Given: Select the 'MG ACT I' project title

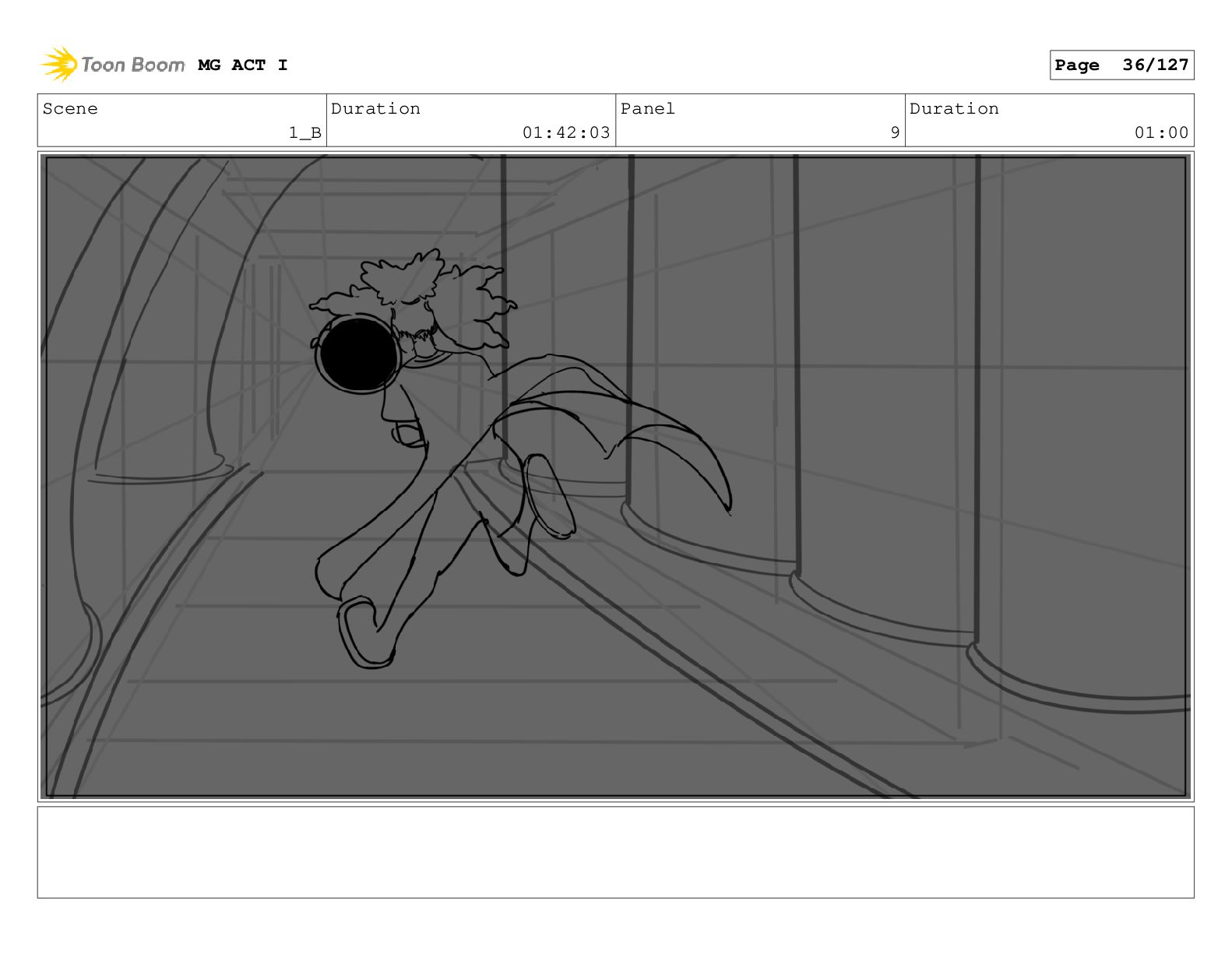Looking at the screenshot, I should point(243,65).
